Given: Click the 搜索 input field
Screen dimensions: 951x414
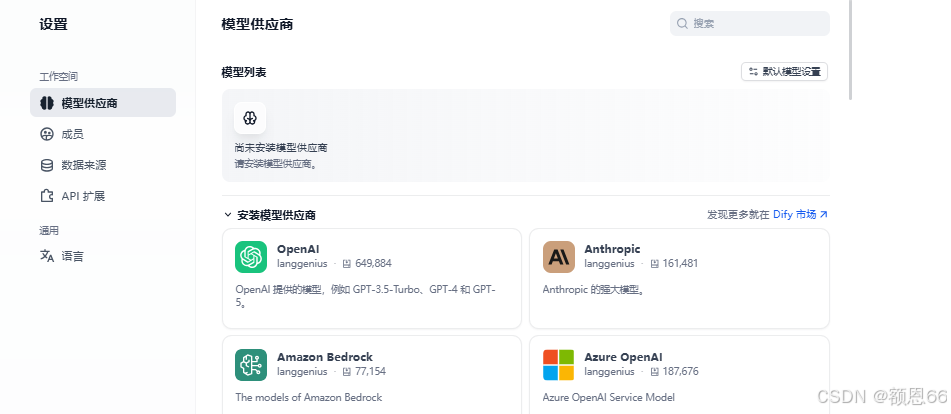Looking at the screenshot, I should (x=750, y=23).
